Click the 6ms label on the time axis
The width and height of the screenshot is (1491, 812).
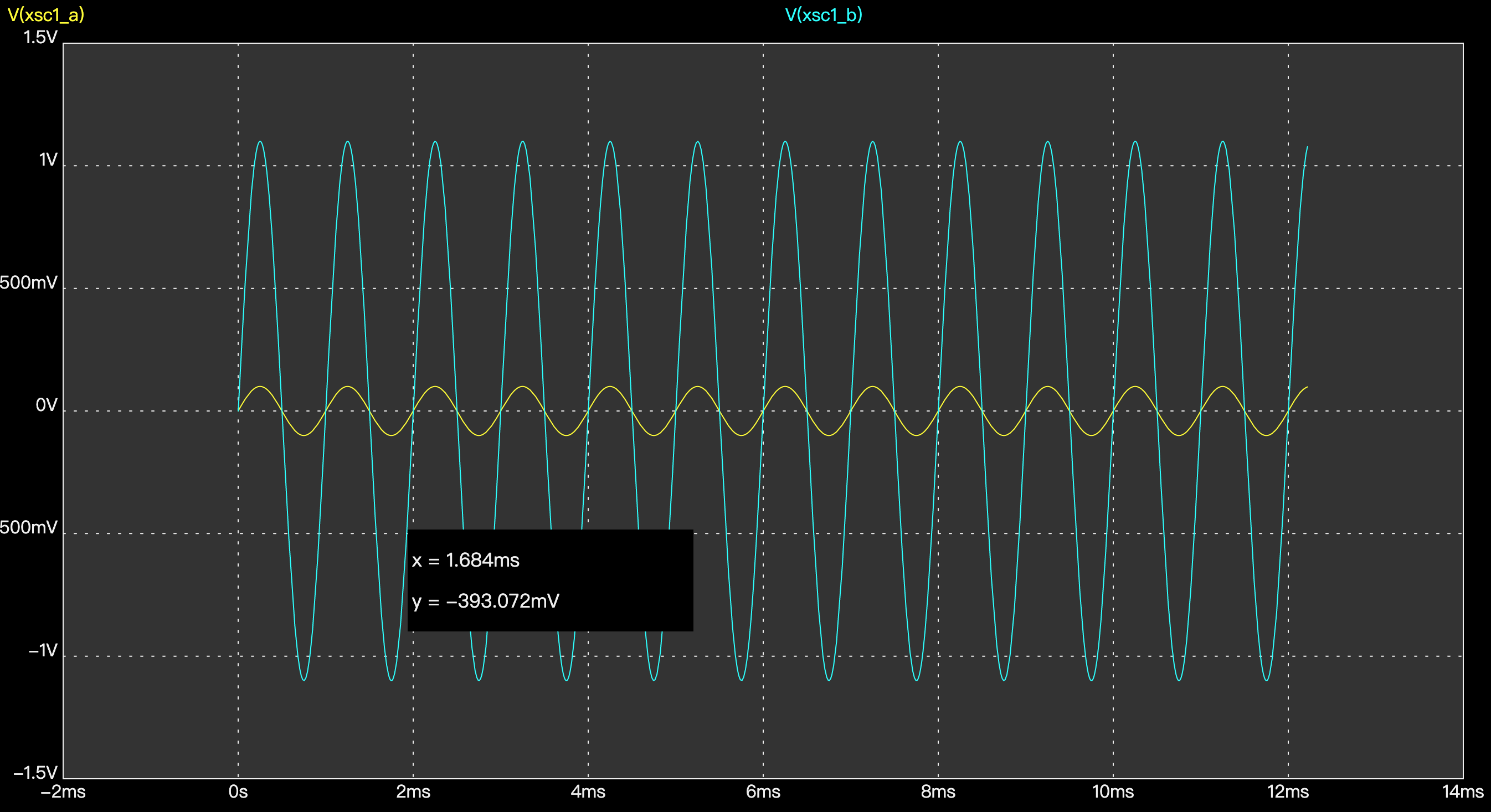[763, 792]
